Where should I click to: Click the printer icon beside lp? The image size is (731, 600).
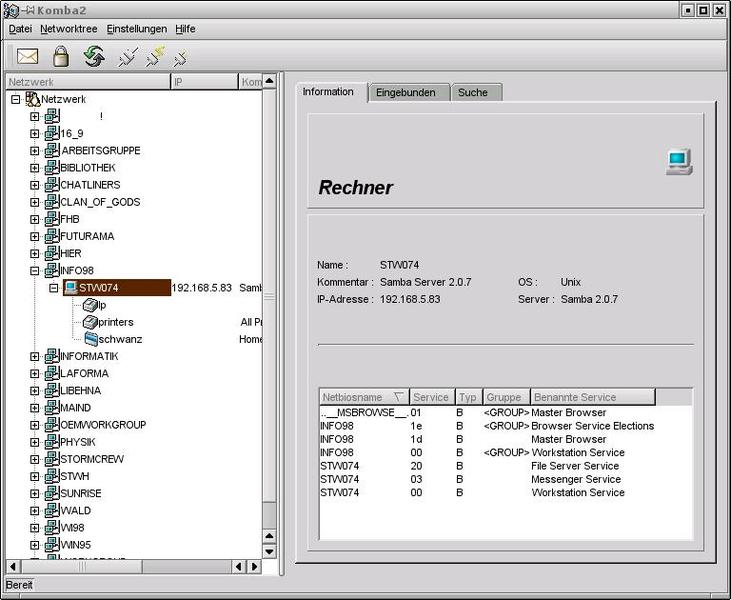tap(90, 305)
